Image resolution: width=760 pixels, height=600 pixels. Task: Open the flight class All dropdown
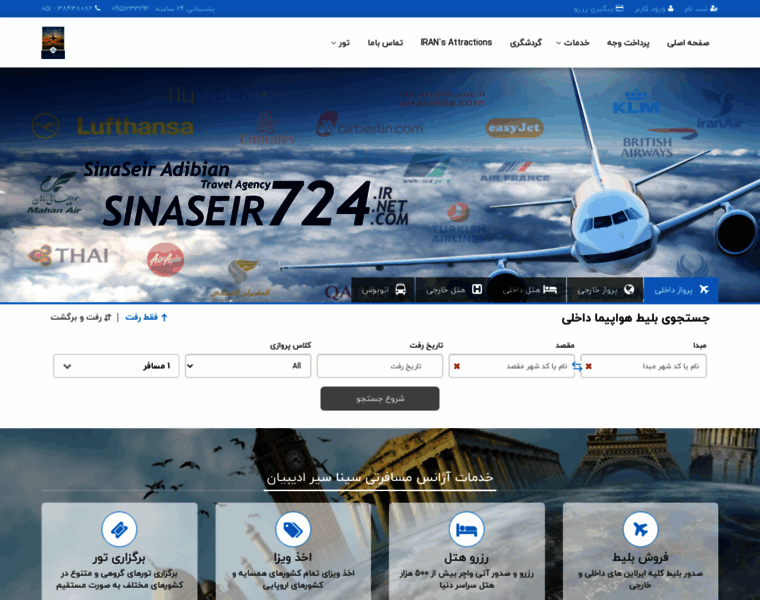(248, 366)
